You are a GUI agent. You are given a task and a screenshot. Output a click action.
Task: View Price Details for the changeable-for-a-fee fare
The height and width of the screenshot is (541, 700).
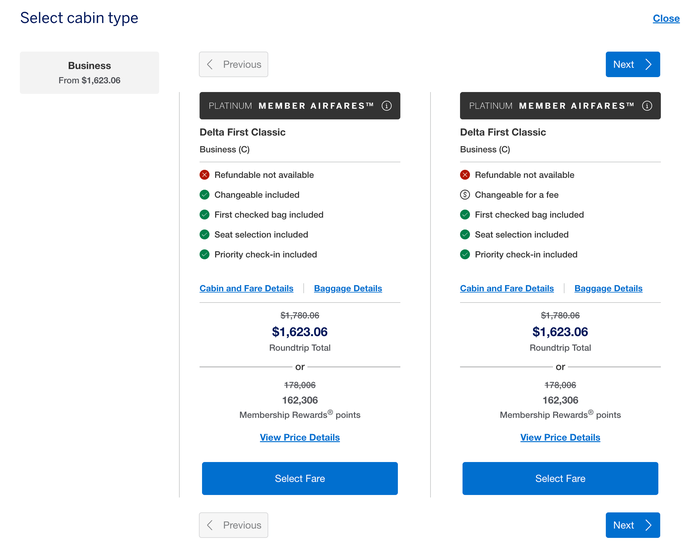tap(560, 437)
